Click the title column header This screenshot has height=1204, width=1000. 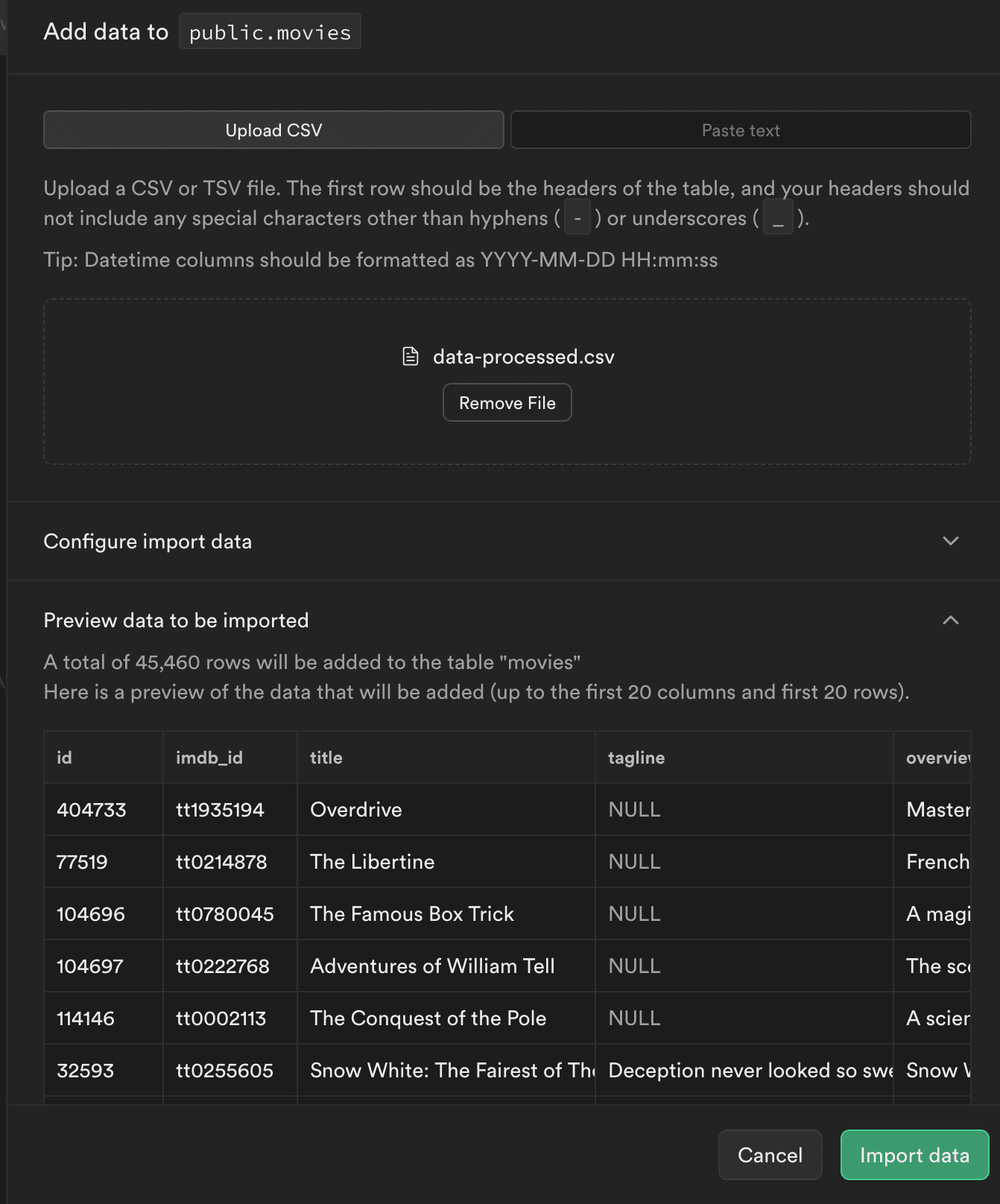[x=326, y=758]
